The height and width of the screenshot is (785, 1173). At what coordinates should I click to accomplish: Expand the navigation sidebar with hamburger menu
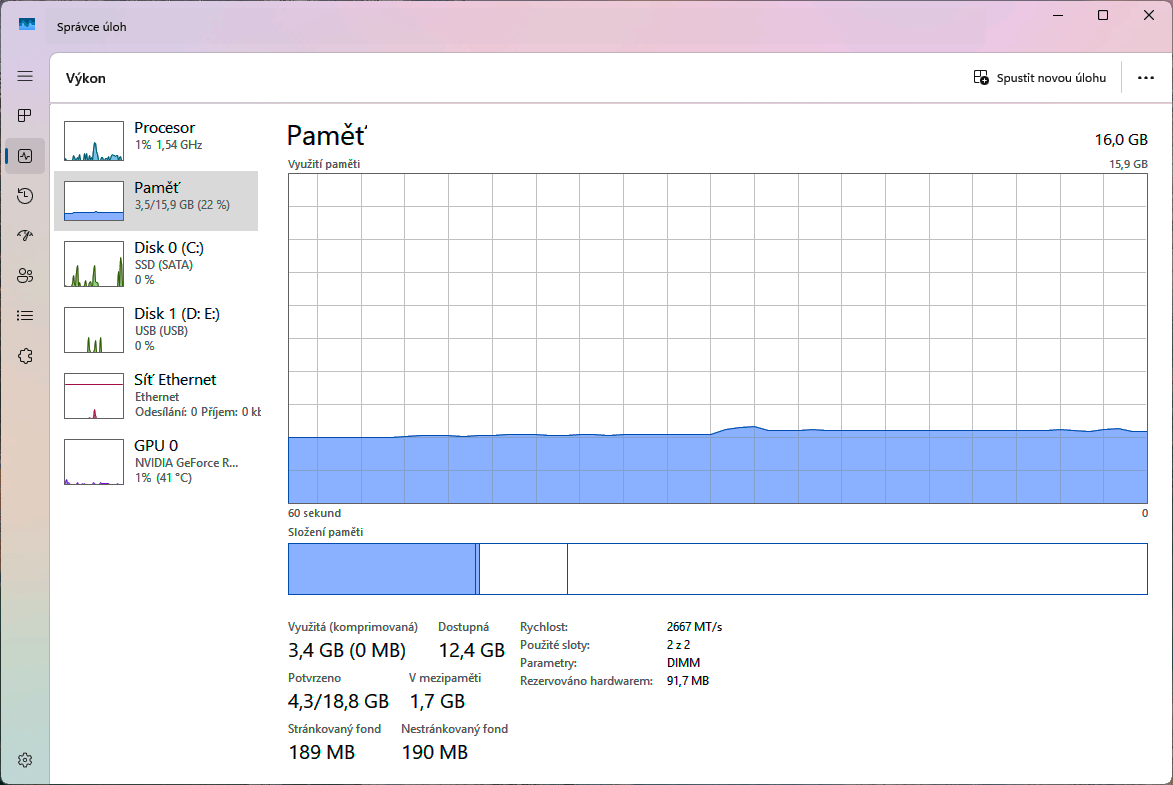[x=24, y=75]
